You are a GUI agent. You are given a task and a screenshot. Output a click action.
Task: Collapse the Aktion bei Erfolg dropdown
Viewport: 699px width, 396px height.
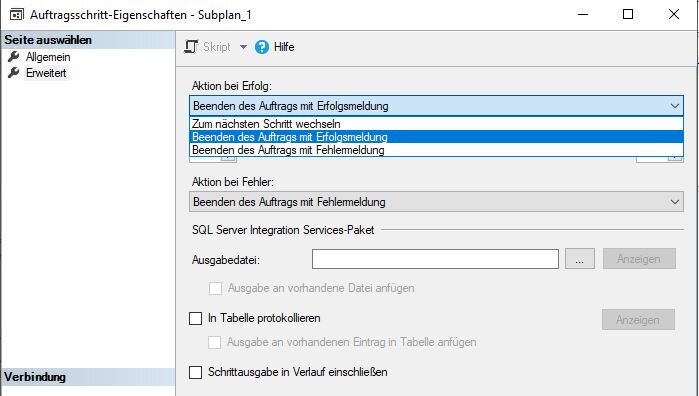[674, 106]
